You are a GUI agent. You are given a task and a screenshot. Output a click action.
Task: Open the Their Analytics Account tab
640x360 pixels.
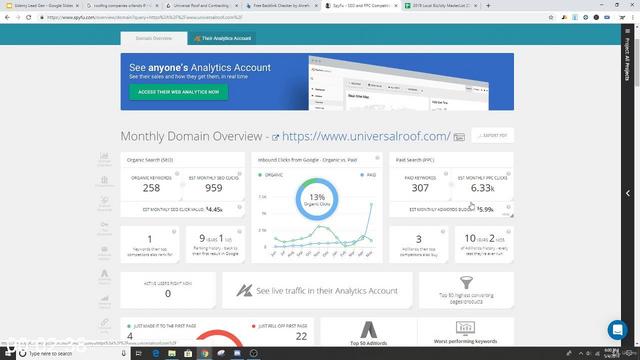coord(222,38)
